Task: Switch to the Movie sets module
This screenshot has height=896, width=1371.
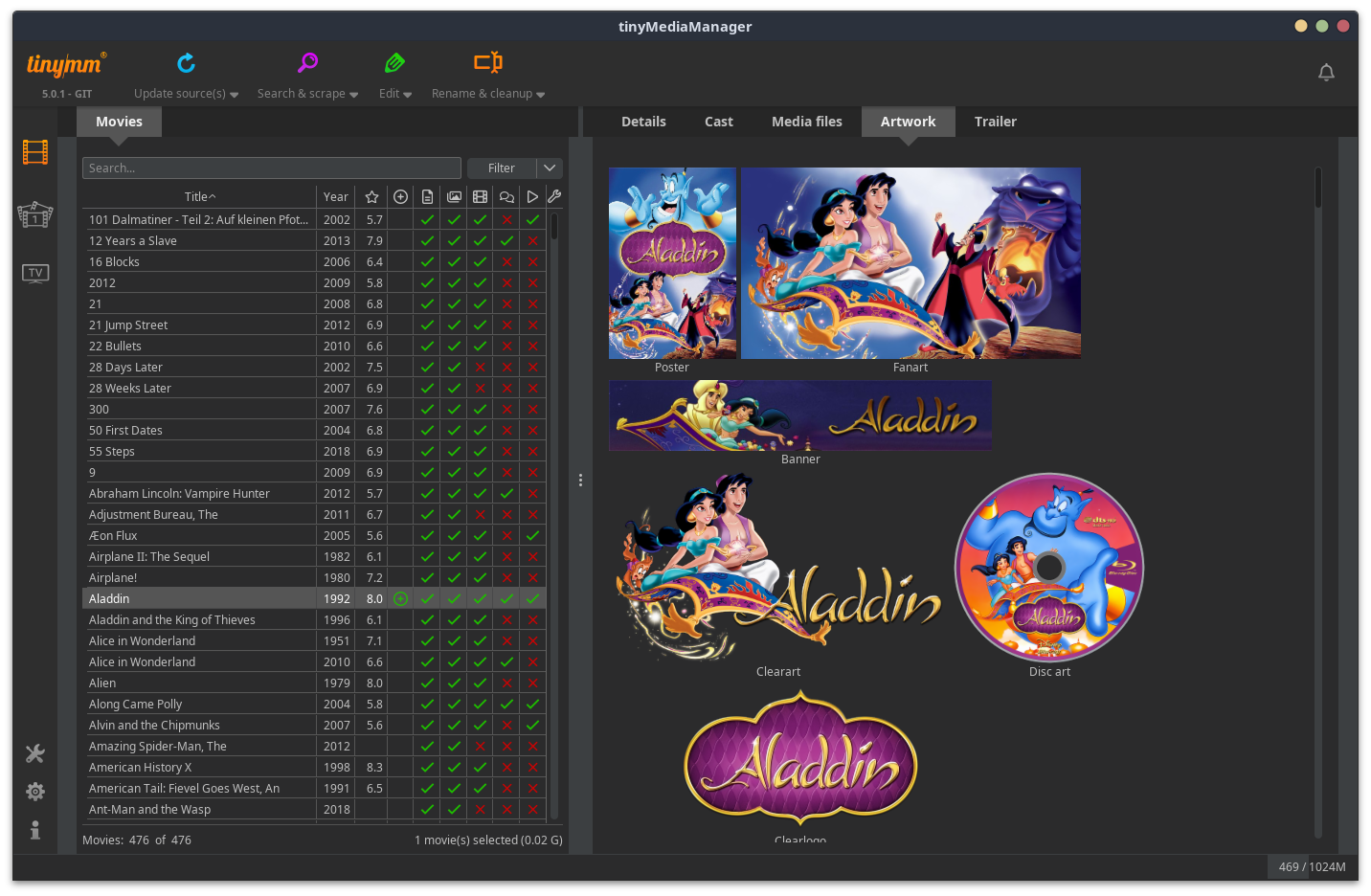Action: tap(35, 214)
